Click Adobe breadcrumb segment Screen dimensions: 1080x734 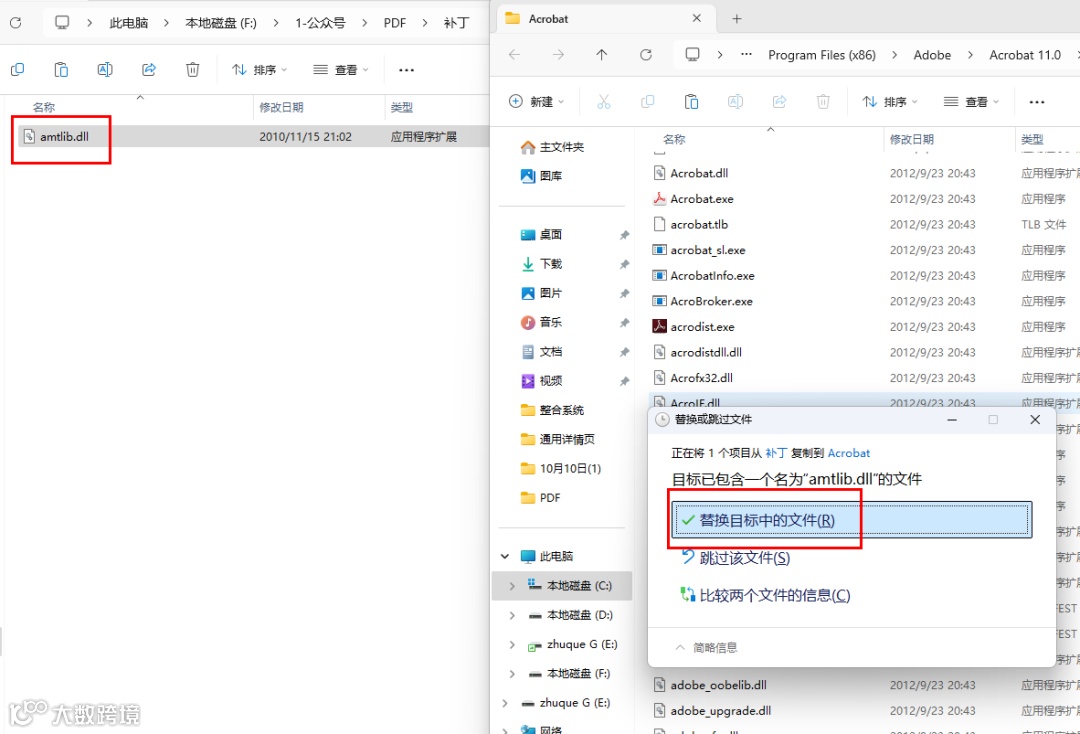pos(932,54)
